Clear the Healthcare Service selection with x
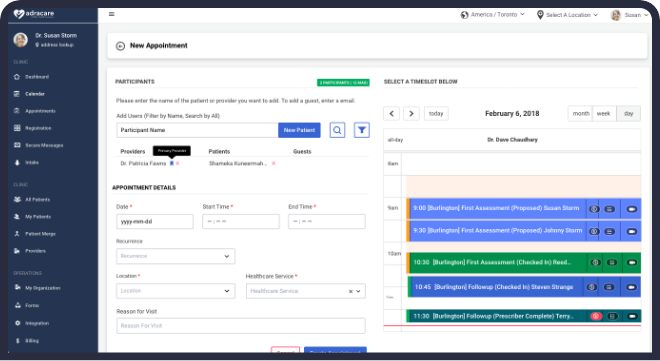 [x=351, y=291]
